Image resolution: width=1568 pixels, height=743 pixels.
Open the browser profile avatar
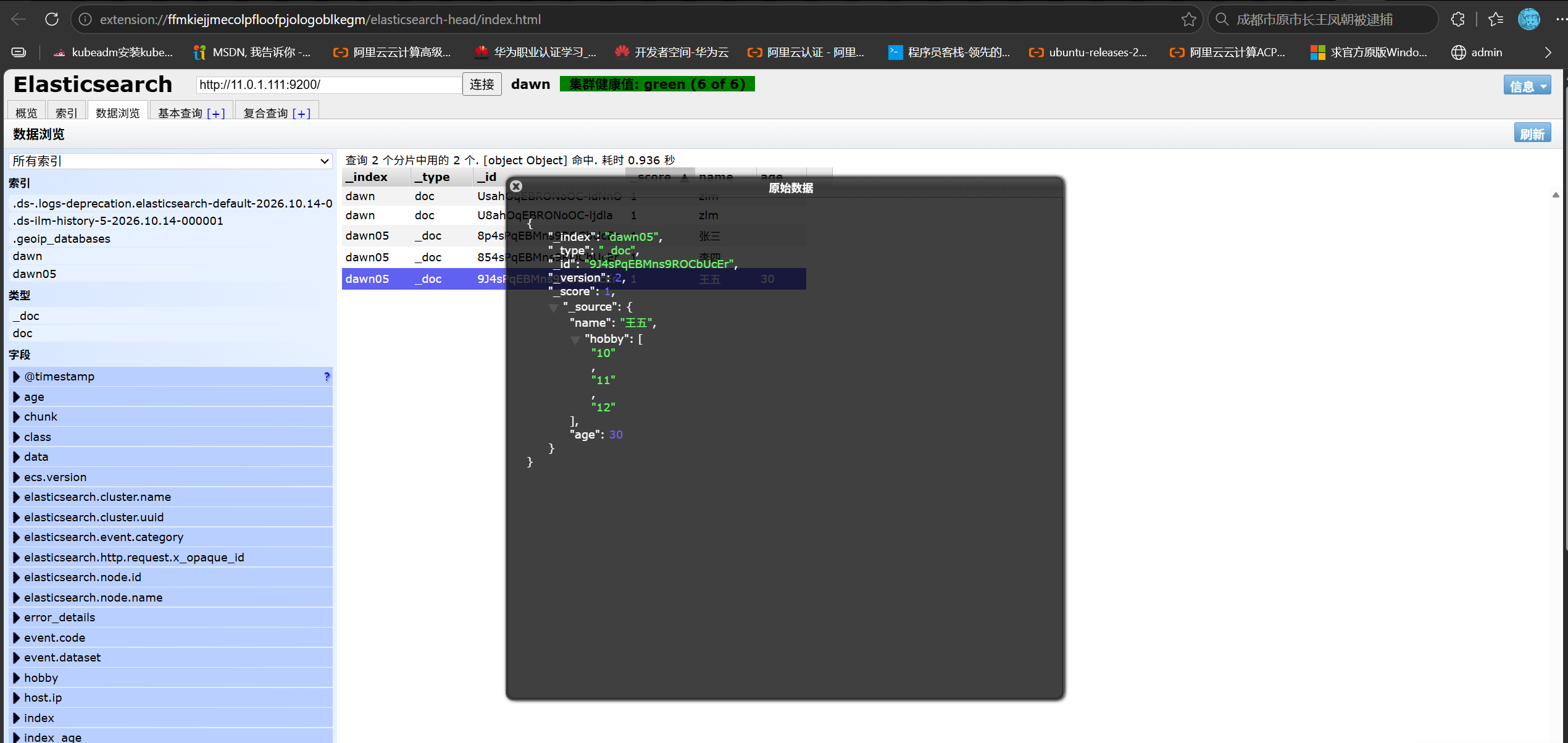coord(1528,19)
